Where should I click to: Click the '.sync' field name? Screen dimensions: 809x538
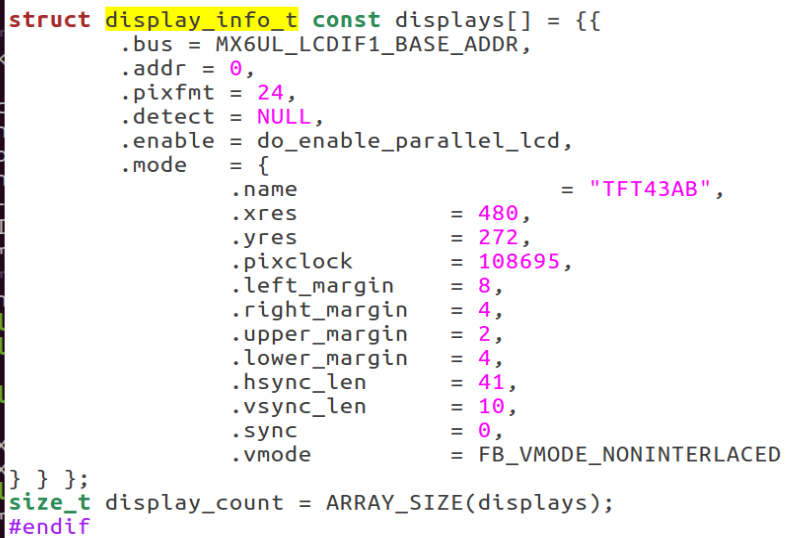(x=264, y=431)
